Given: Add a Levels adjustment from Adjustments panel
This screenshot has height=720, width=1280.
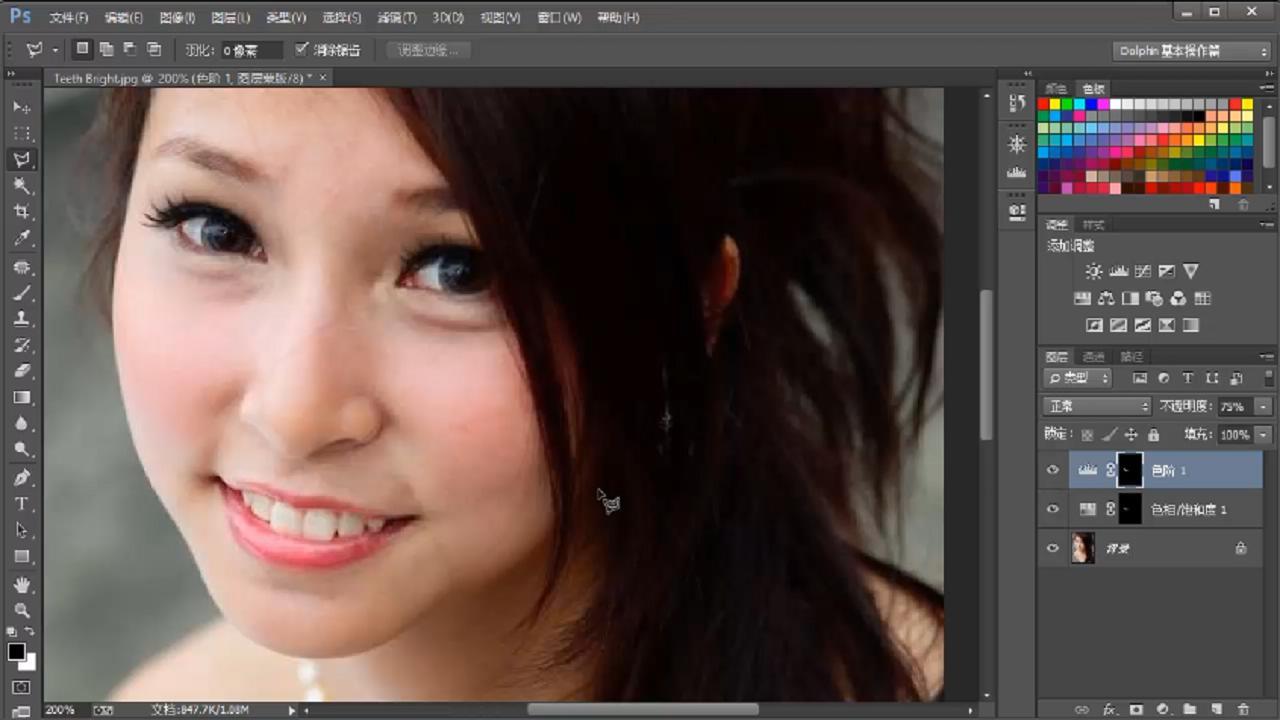Looking at the screenshot, I should (1118, 271).
